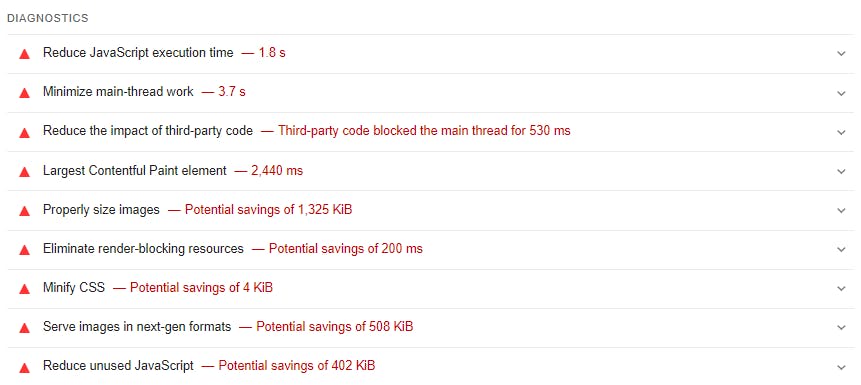
Task: Click red triangle next to third-party code audit
Action: click(24, 132)
